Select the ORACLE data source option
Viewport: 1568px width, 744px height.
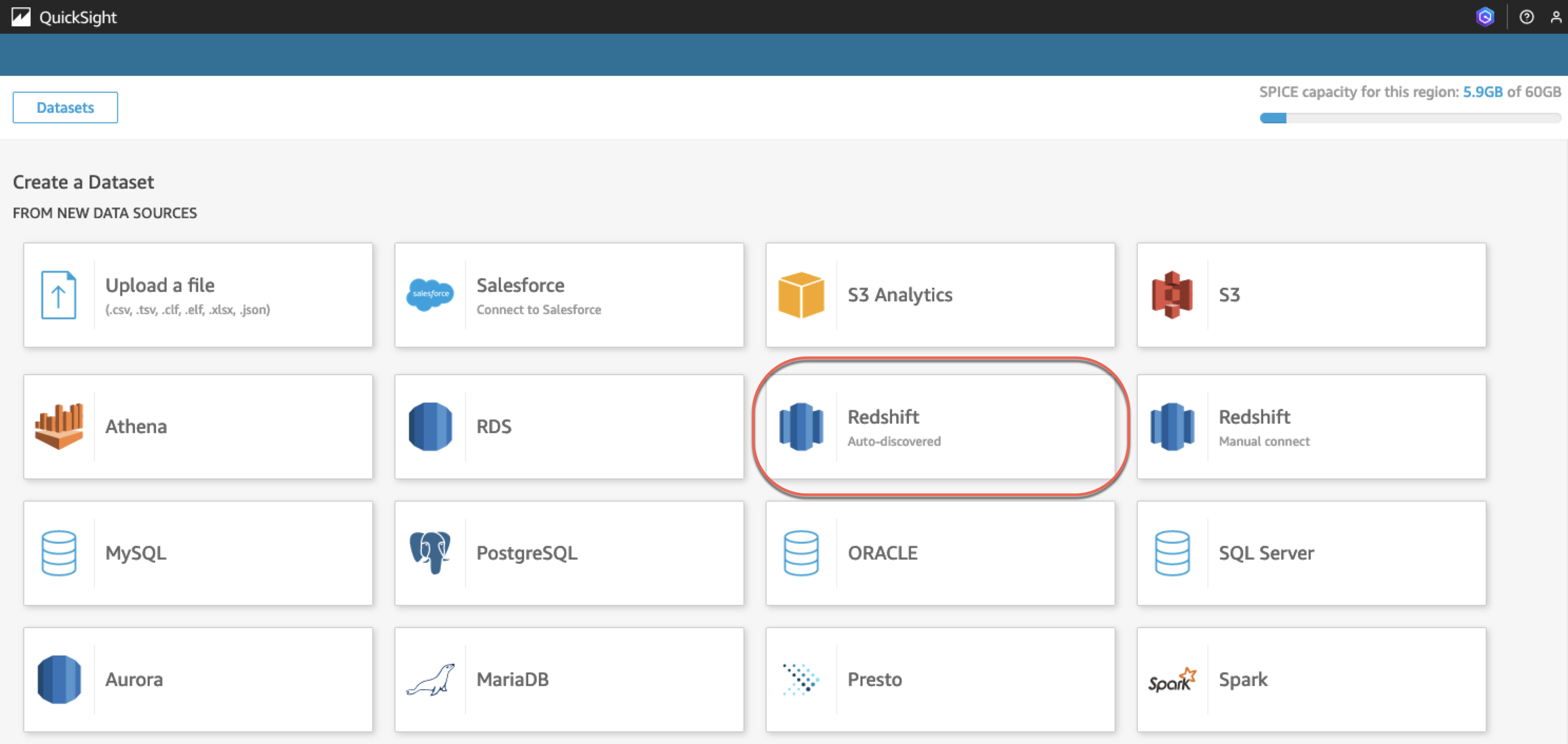(x=940, y=552)
